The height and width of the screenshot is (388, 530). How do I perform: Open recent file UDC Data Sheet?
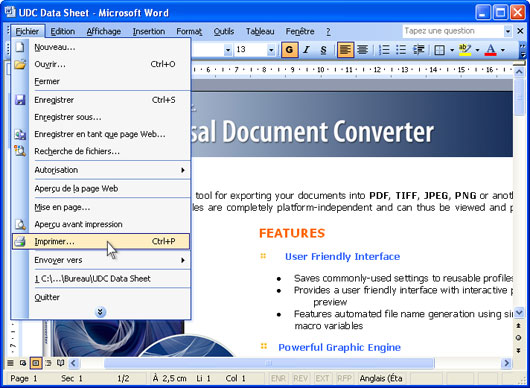click(x=101, y=279)
